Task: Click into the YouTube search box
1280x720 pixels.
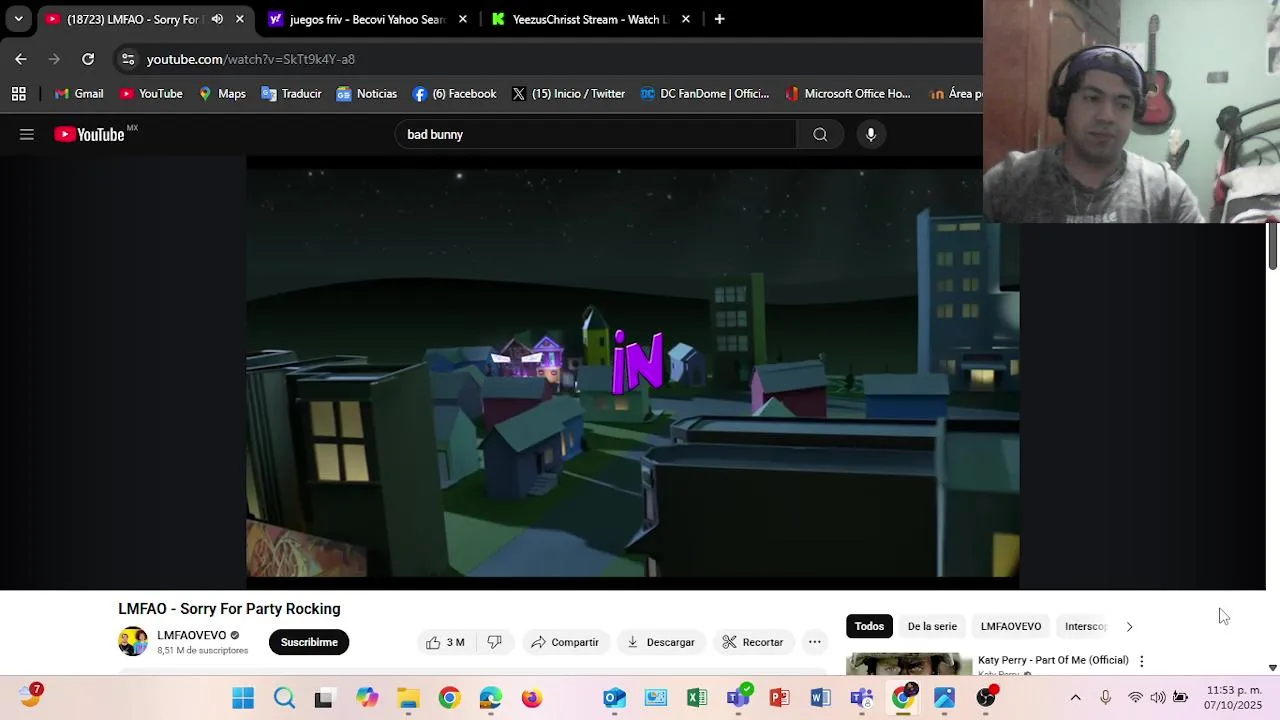Action: point(596,134)
